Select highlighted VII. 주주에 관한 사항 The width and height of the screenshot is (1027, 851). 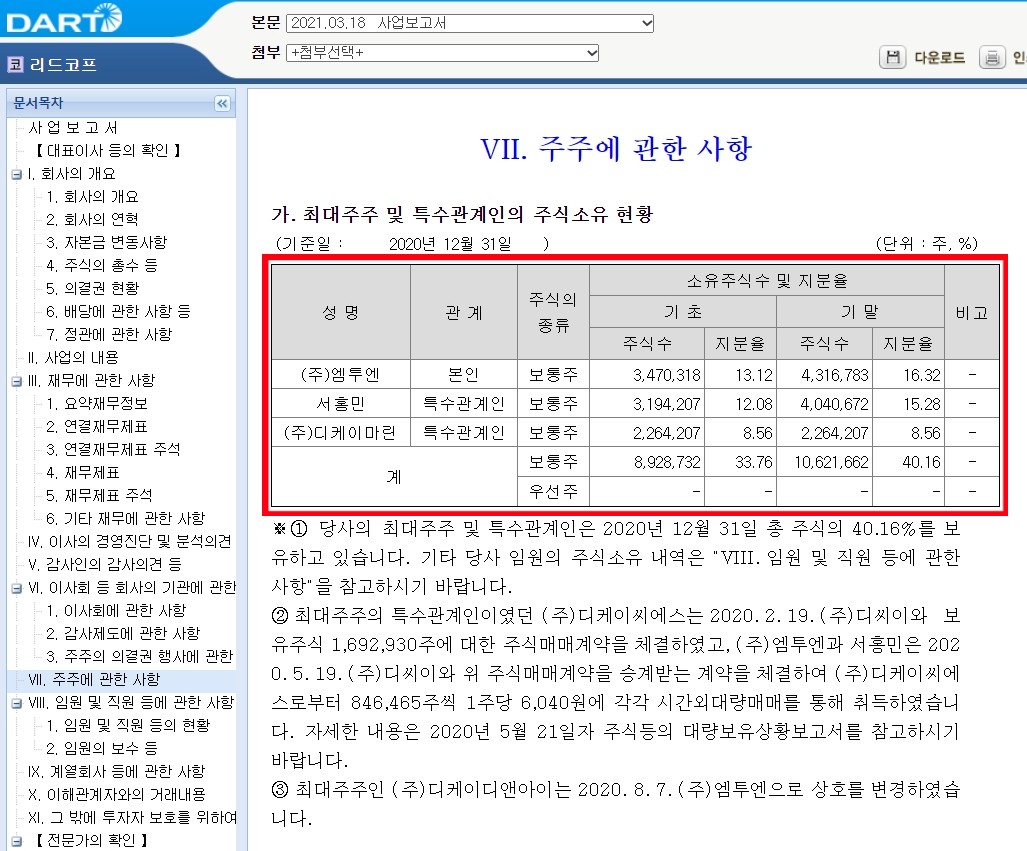point(94,679)
